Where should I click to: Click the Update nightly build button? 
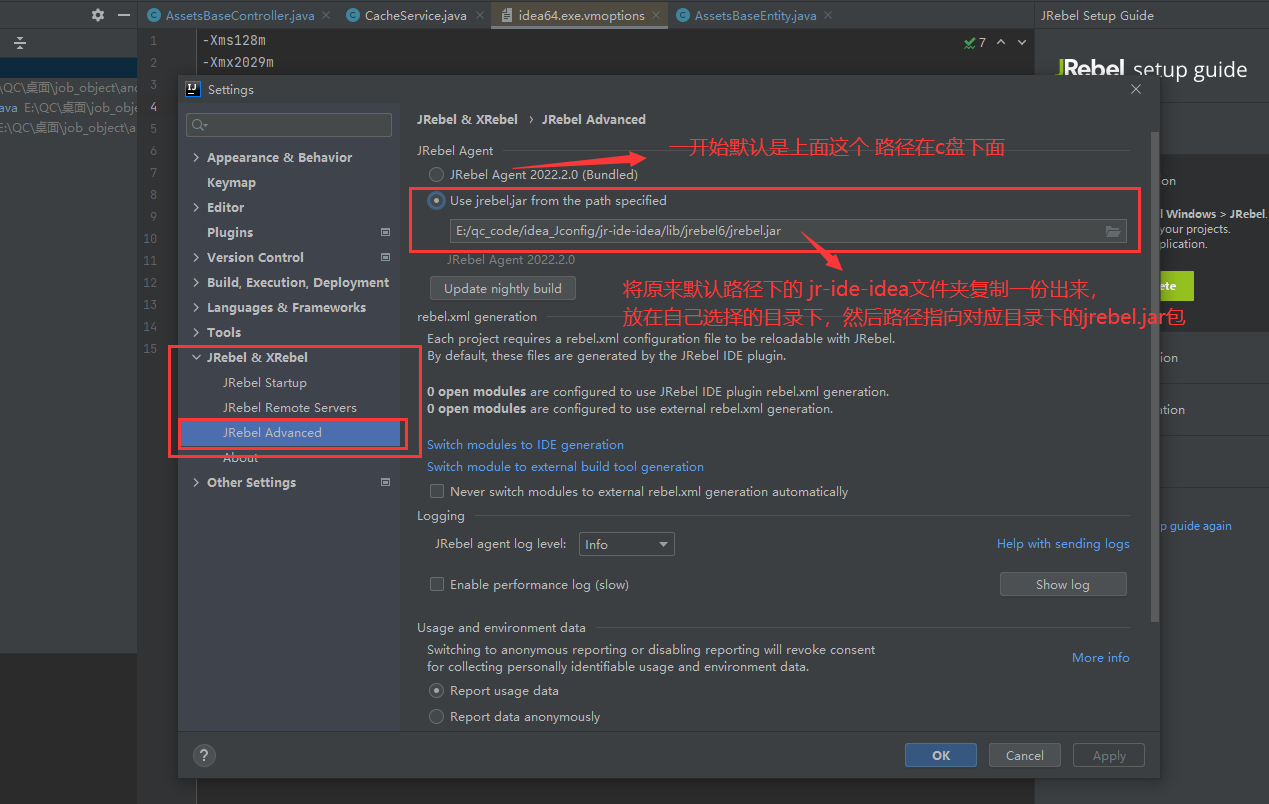502,287
